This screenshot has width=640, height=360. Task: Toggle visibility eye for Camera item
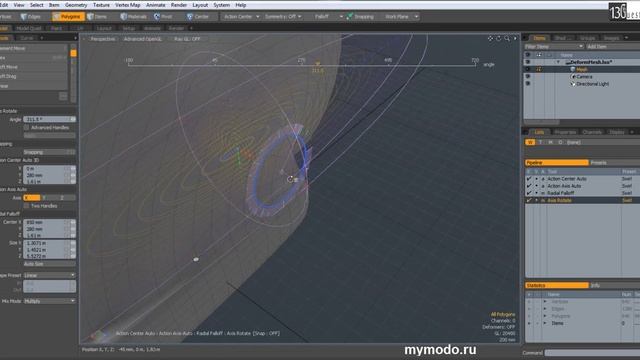pyautogui.click(x=527, y=76)
